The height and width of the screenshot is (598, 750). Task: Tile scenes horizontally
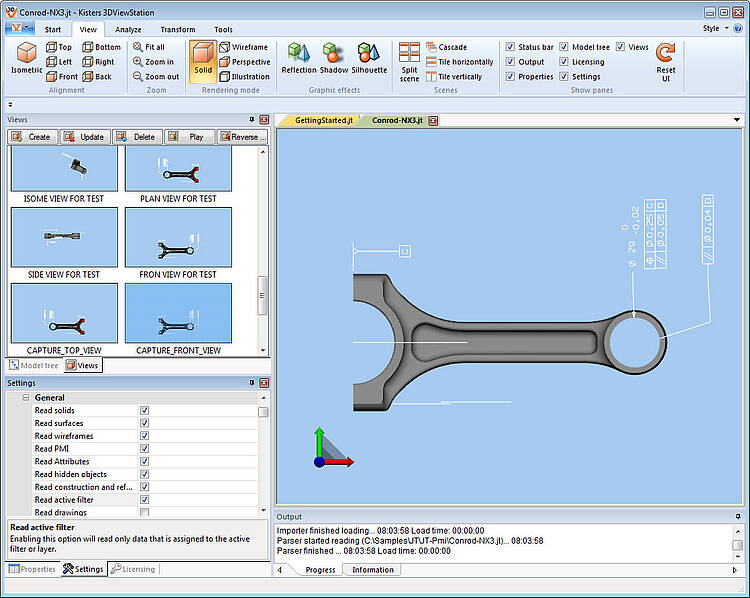[x=459, y=62]
